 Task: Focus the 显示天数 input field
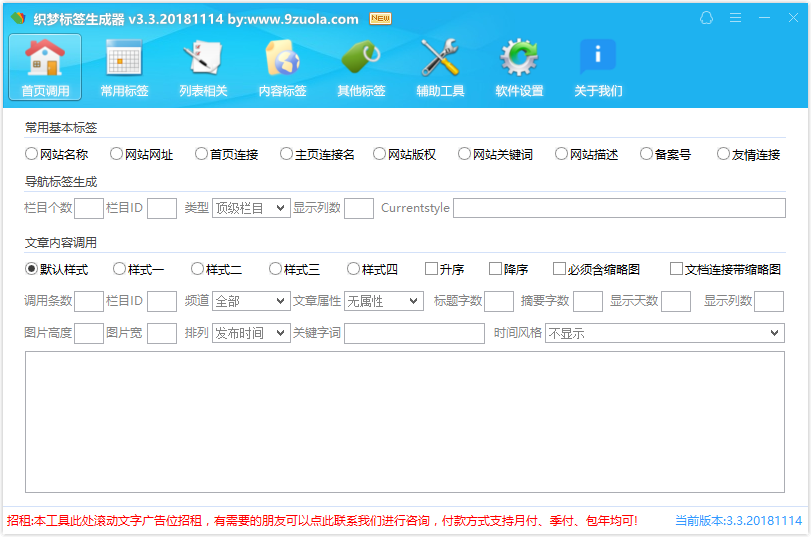(x=676, y=301)
